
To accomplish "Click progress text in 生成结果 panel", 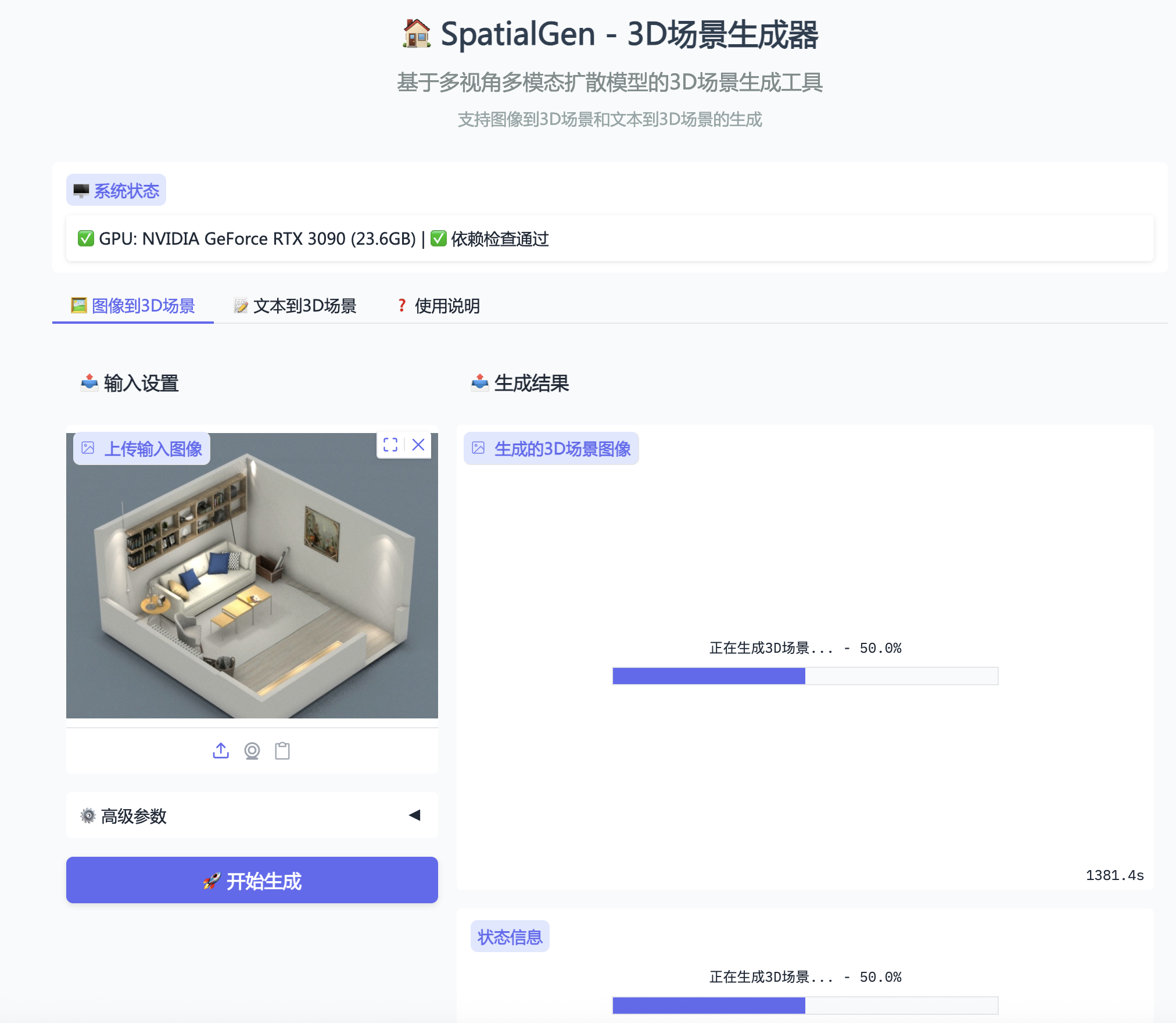I will pos(805,648).
